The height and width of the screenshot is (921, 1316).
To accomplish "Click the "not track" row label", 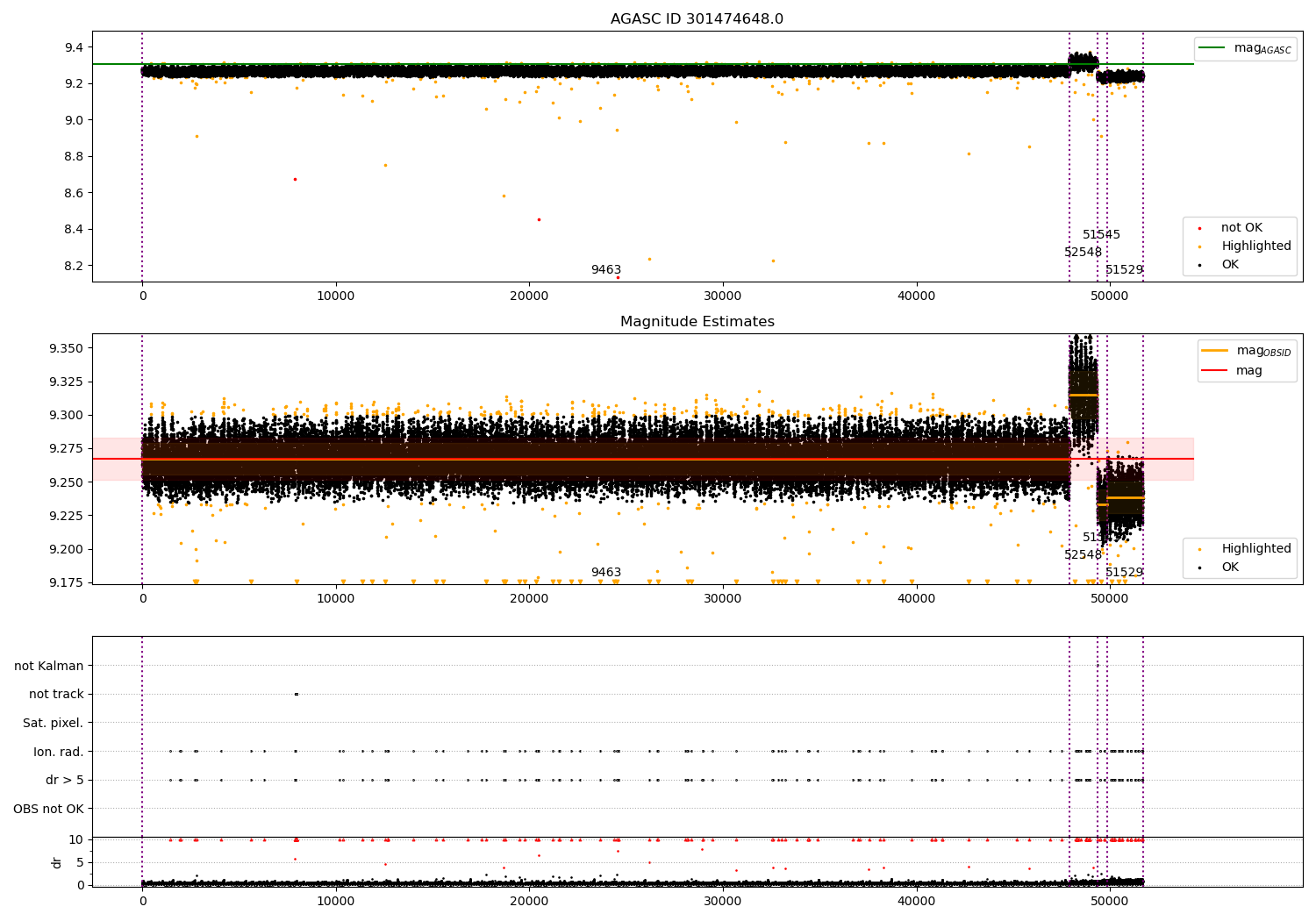I will pyautogui.click(x=56, y=695).
